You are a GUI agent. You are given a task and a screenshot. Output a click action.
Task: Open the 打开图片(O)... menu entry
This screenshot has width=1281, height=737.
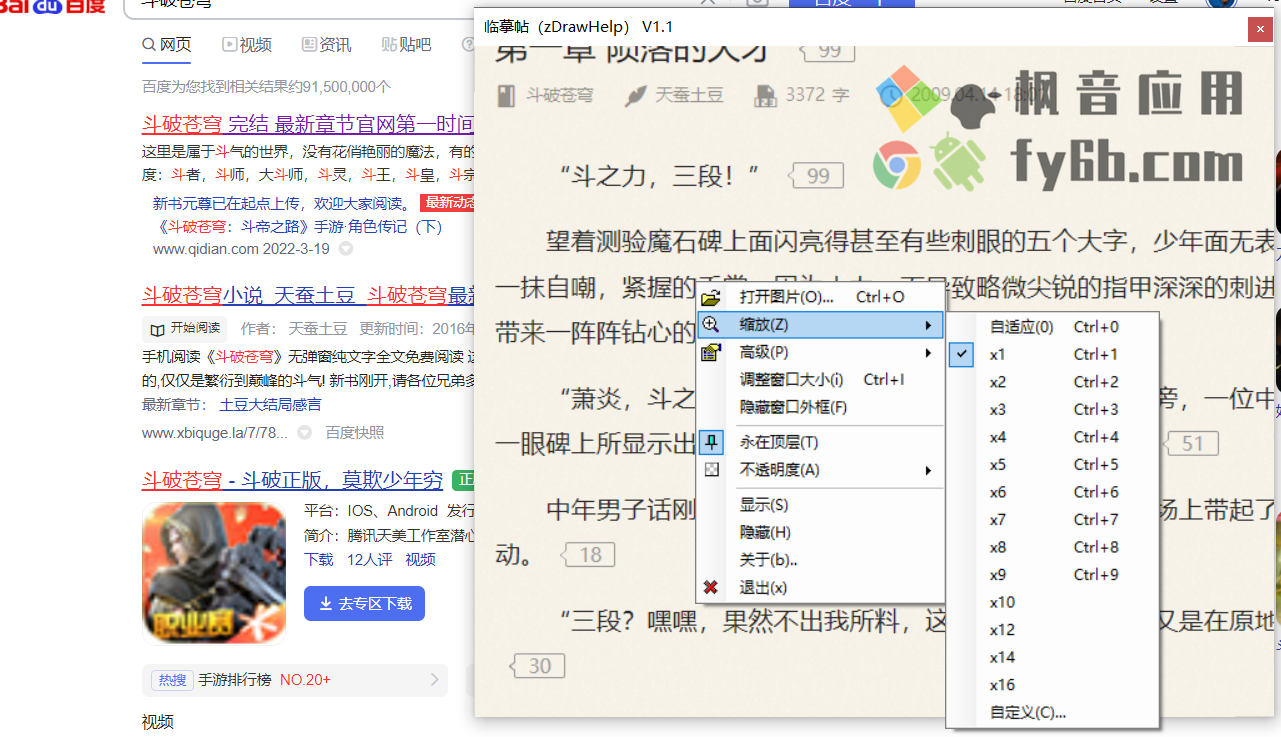point(820,297)
